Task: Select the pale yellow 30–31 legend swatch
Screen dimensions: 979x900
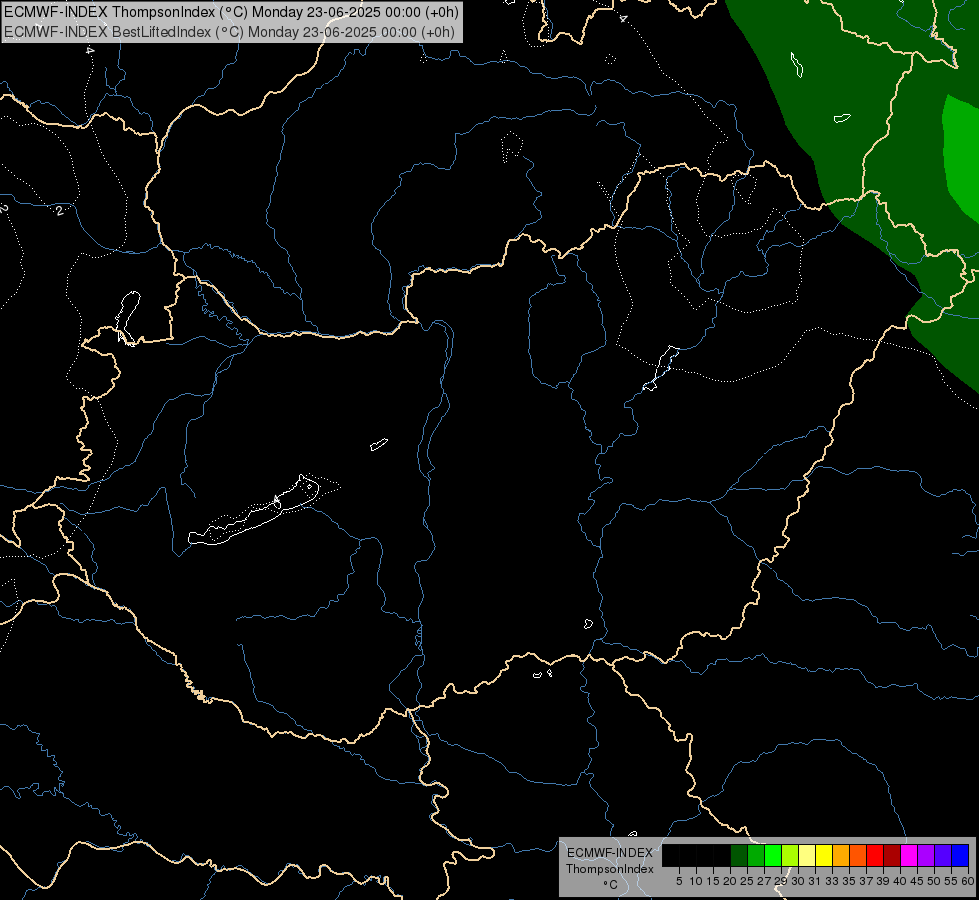Action: pyautogui.click(x=807, y=855)
